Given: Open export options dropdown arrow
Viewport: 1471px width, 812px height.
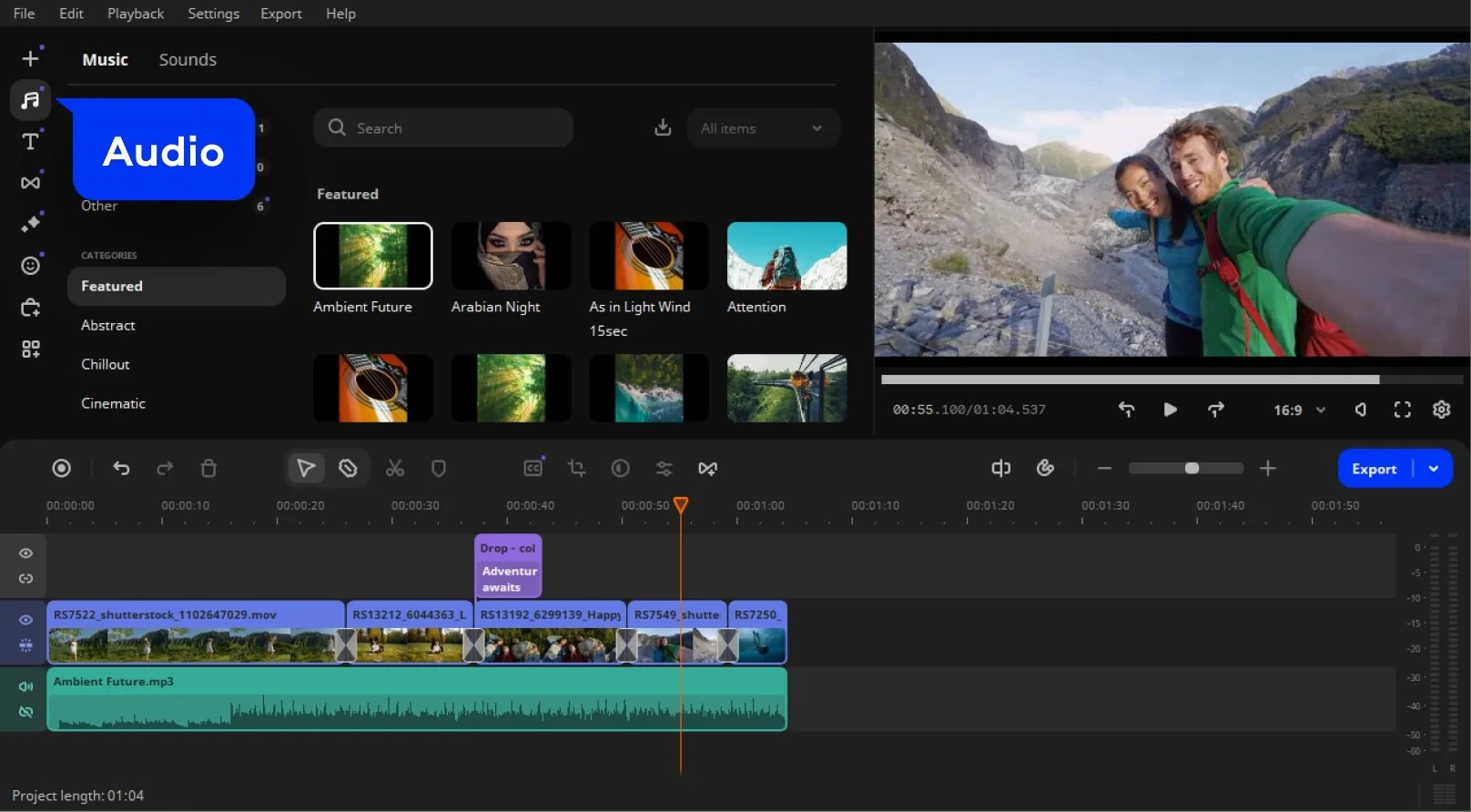Looking at the screenshot, I should (x=1434, y=469).
